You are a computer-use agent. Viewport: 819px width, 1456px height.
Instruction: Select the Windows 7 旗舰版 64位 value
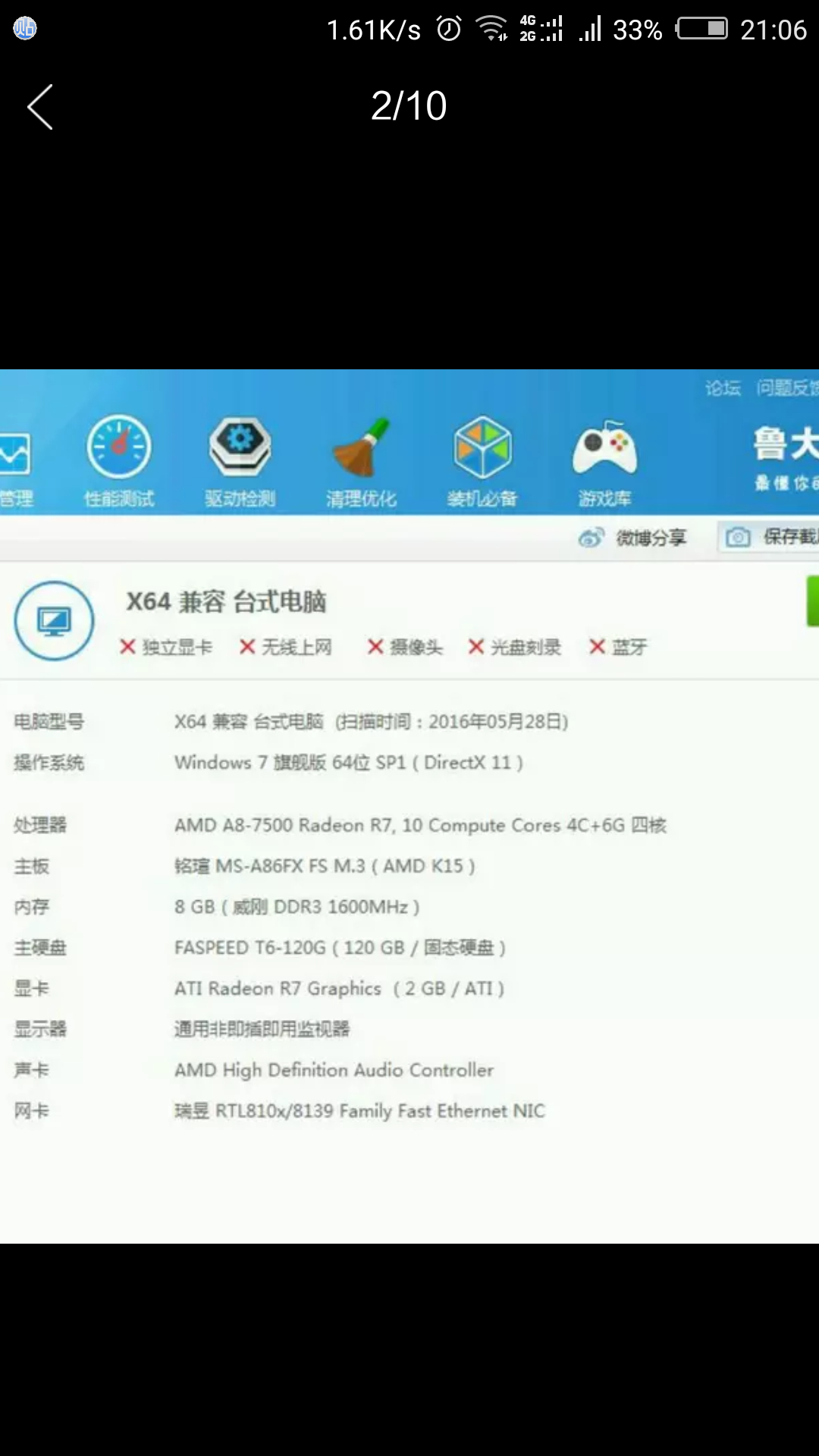(349, 762)
